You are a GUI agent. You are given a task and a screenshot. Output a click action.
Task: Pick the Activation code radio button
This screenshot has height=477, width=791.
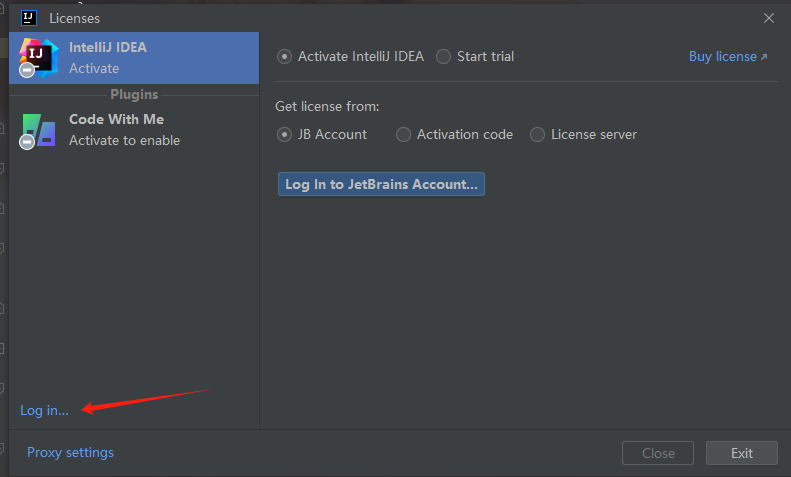pos(404,134)
